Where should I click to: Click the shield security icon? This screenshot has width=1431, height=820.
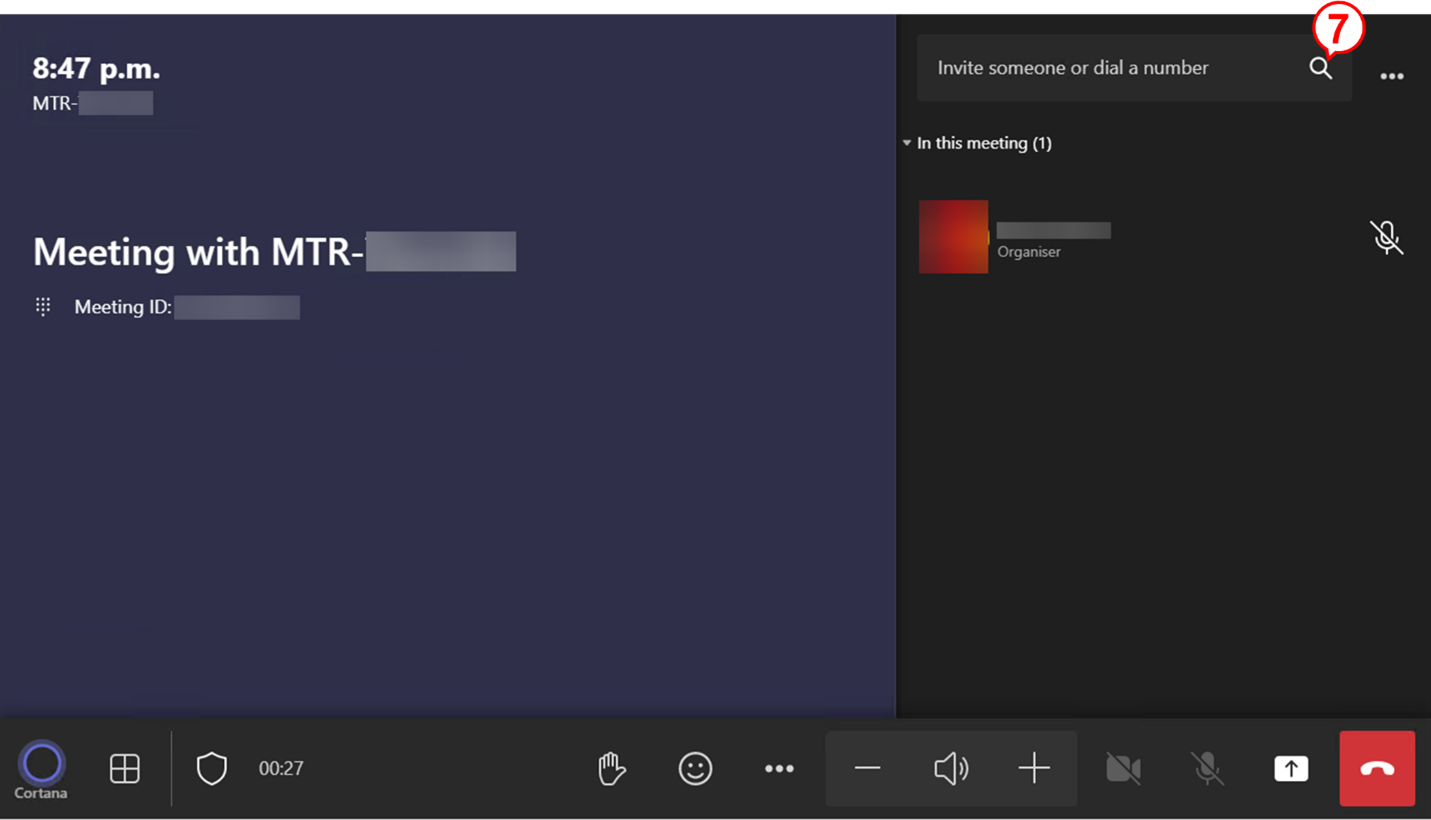click(x=211, y=768)
